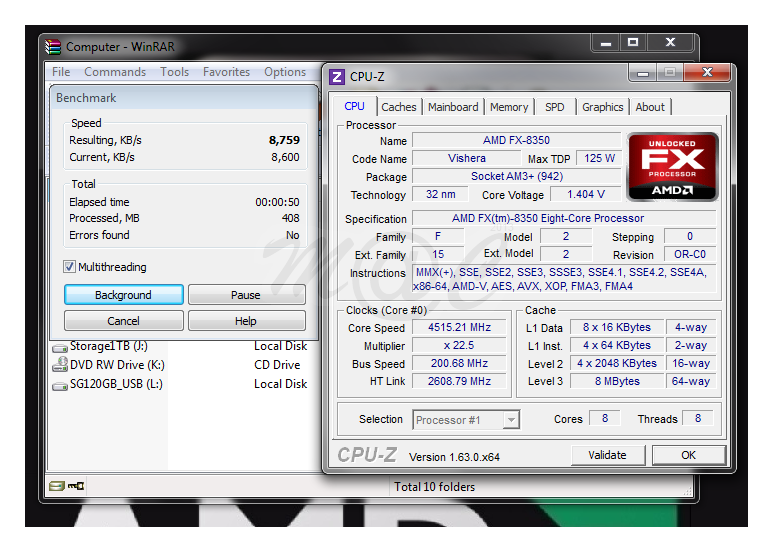Switch to the Mainboard tab
This screenshot has height=552, width=773.
(x=453, y=107)
